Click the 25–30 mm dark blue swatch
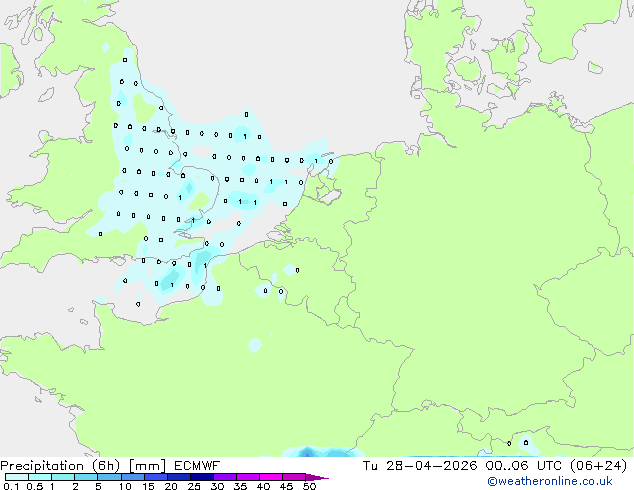This screenshot has height=490, width=634. pos(201,477)
